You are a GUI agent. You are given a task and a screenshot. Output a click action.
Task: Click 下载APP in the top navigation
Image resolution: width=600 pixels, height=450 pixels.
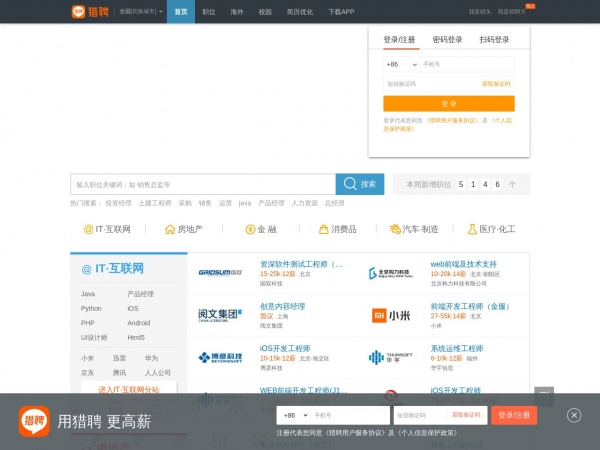pos(341,12)
